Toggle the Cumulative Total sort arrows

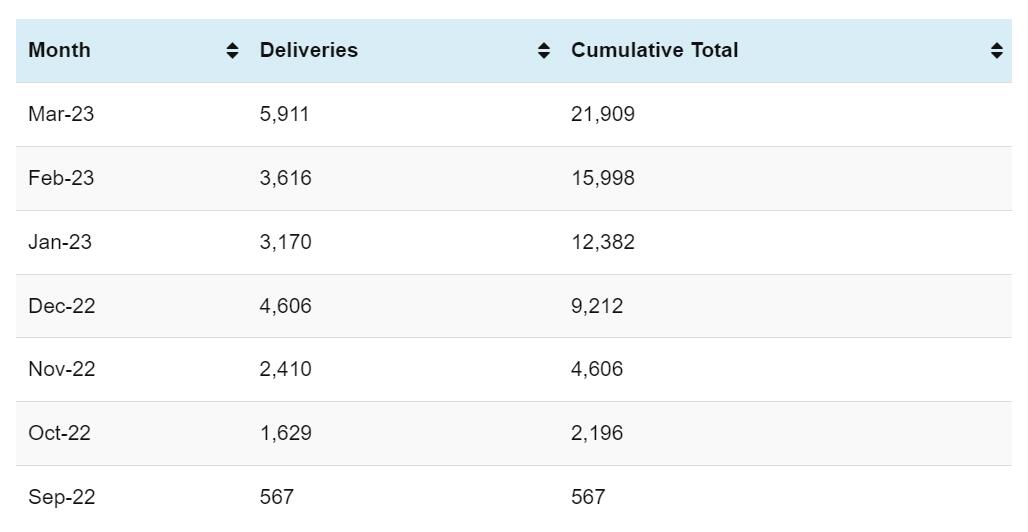click(996, 51)
